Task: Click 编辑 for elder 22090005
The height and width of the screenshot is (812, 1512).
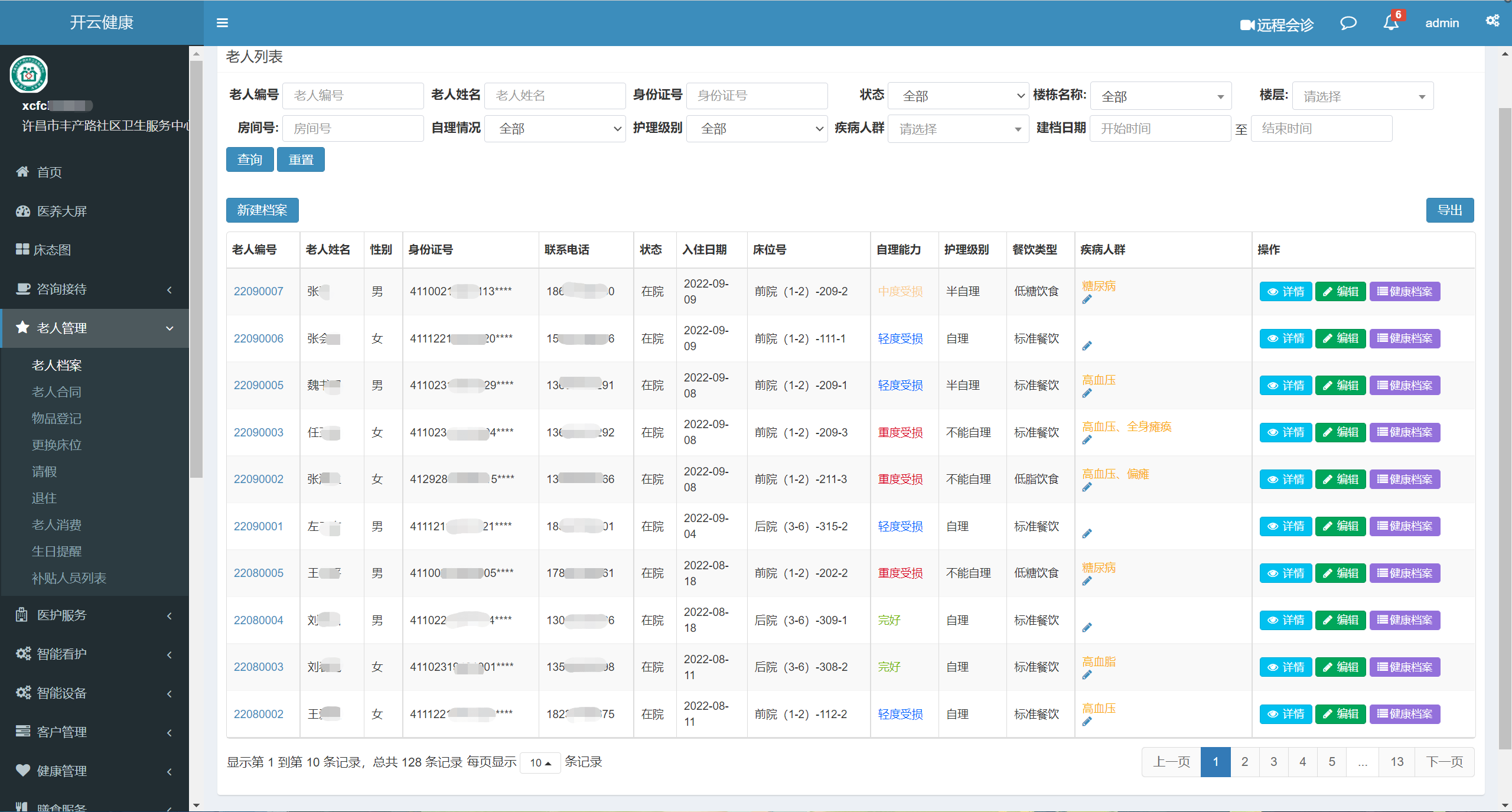Action: pos(1341,386)
